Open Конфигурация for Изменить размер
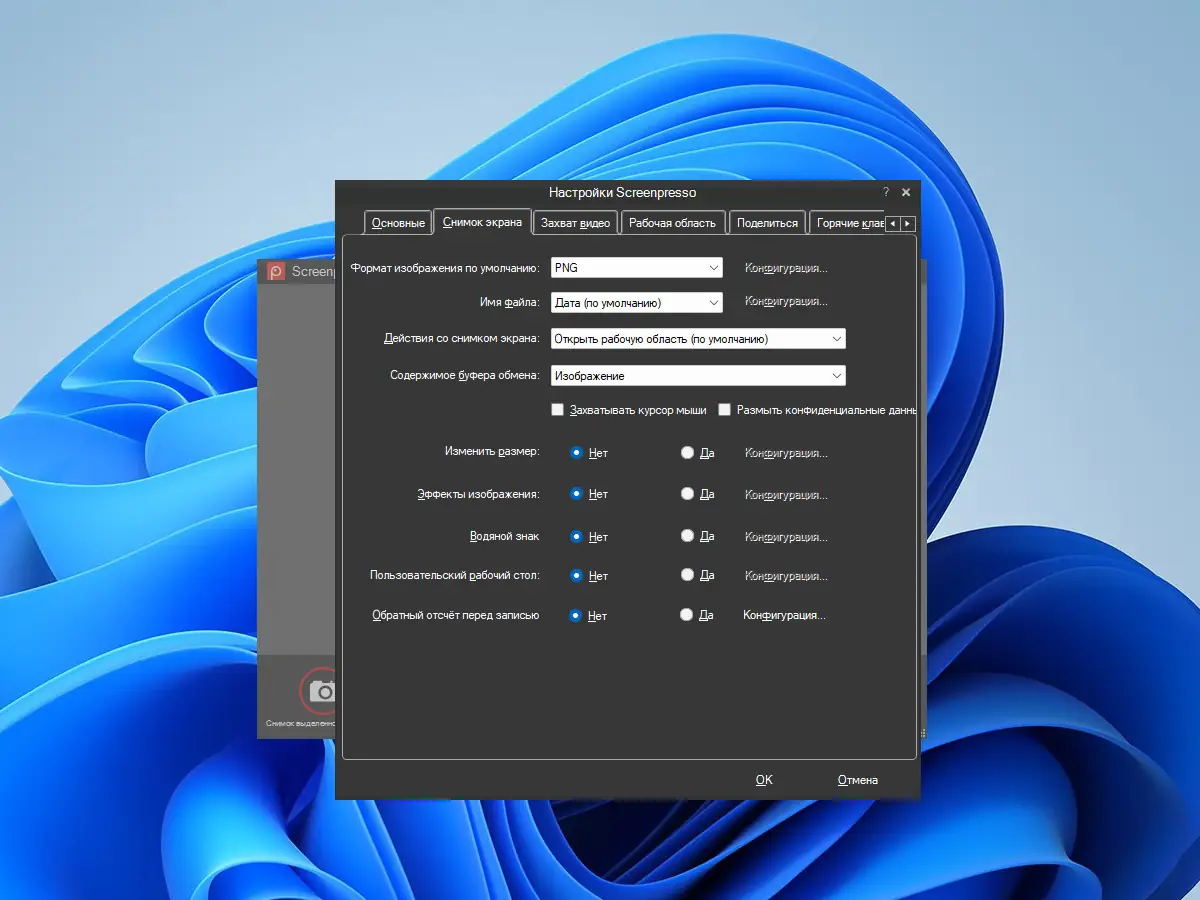Image resolution: width=1200 pixels, height=900 pixels. pyautogui.click(x=786, y=453)
